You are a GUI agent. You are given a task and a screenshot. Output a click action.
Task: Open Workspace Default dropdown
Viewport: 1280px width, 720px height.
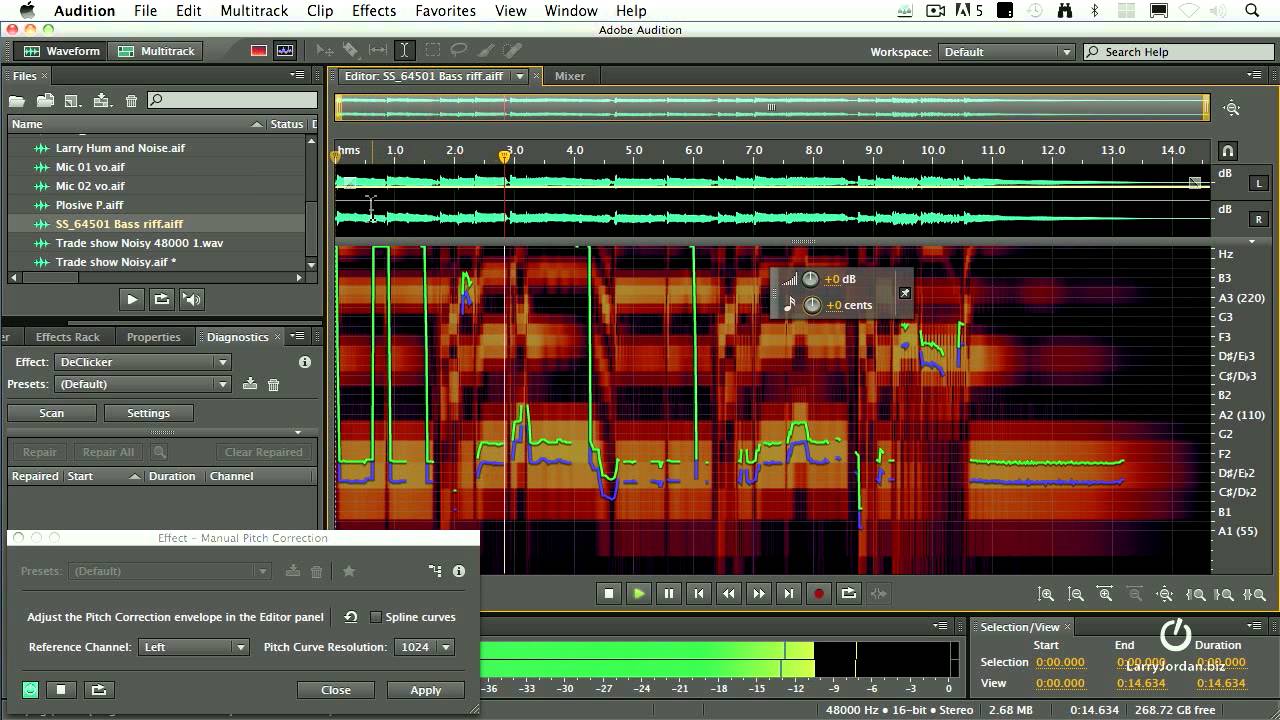coord(1006,52)
